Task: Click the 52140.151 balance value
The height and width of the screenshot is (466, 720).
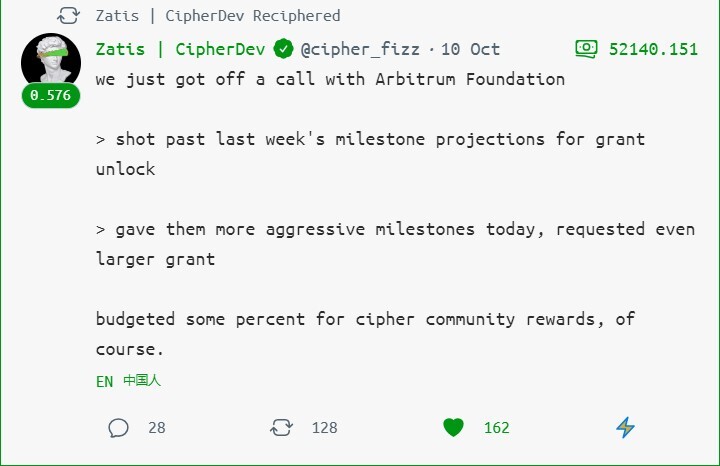Action: 653,49
